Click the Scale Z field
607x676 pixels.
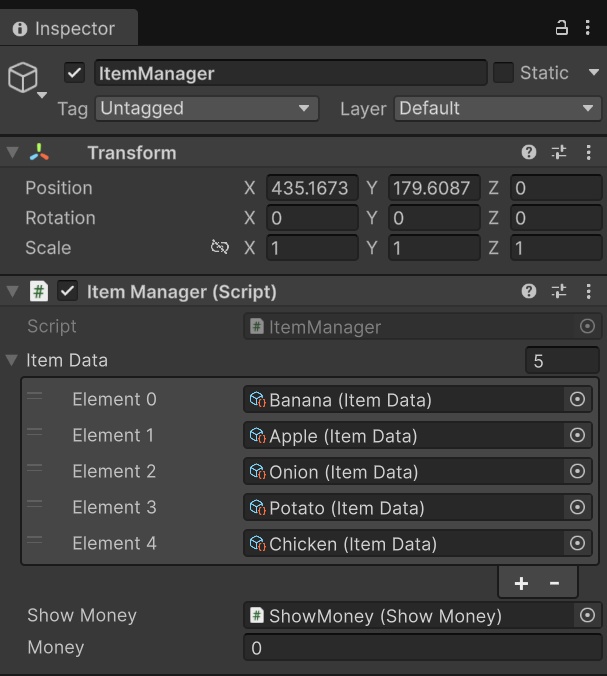(x=556, y=248)
